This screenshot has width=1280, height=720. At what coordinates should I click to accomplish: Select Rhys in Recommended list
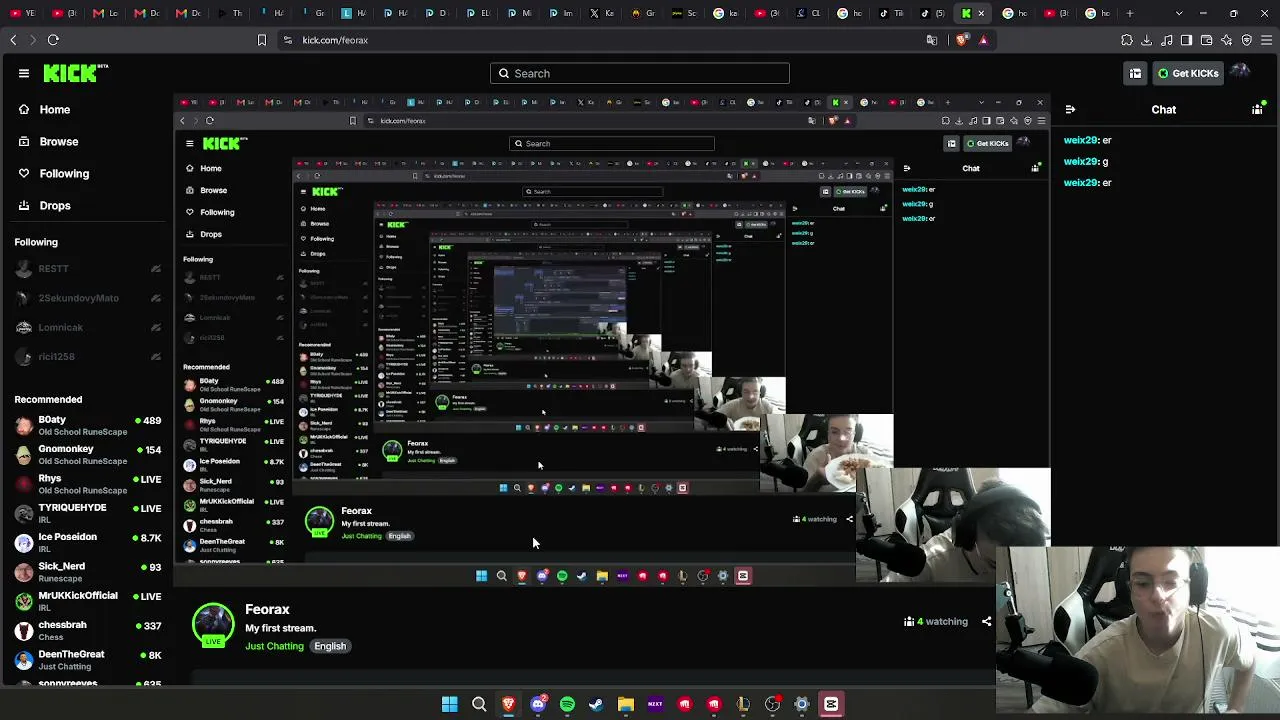[x=87, y=484]
